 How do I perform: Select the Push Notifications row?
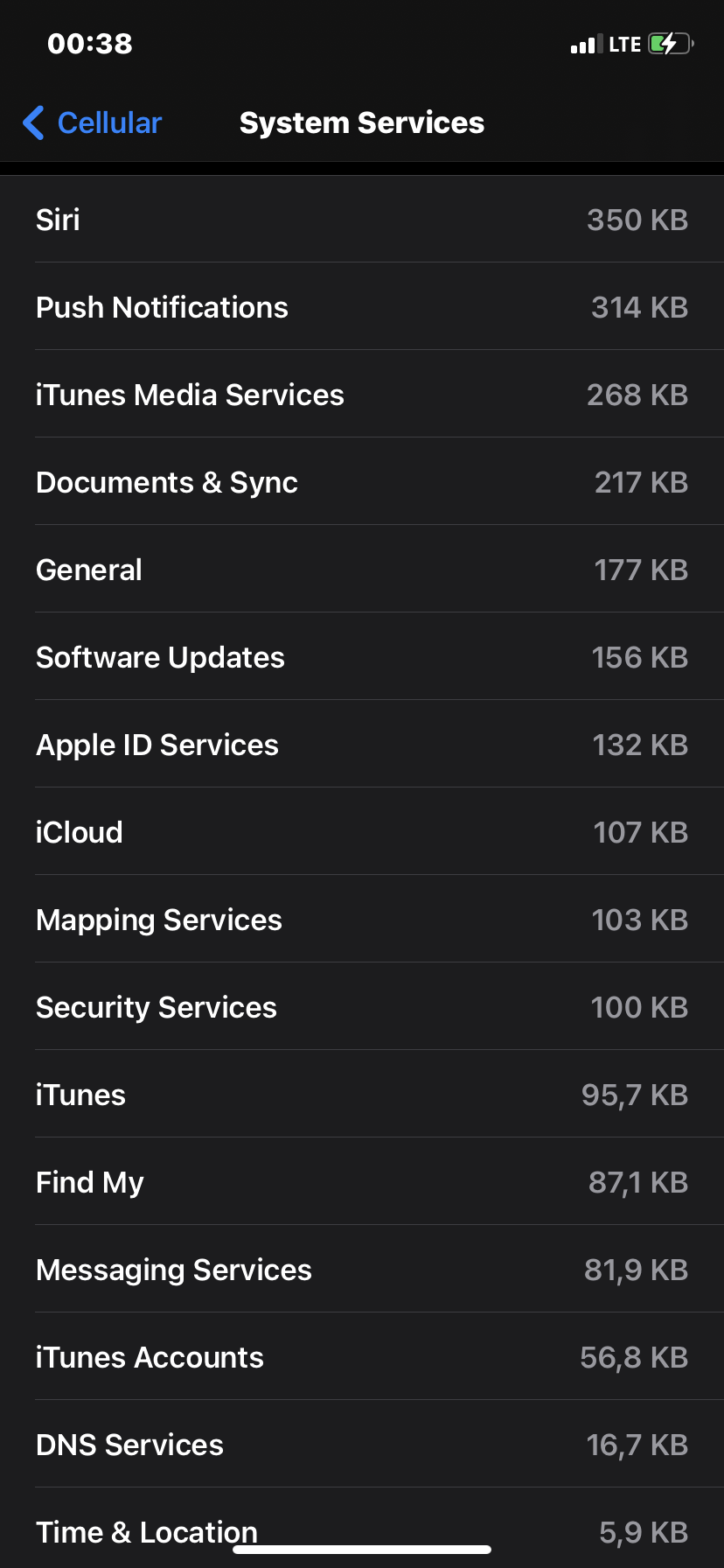pyautogui.click(x=362, y=307)
